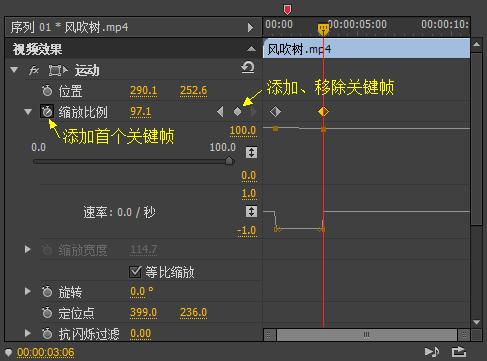Click graph maximum value 100.0
The height and width of the screenshot is (361, 487).
243,130
